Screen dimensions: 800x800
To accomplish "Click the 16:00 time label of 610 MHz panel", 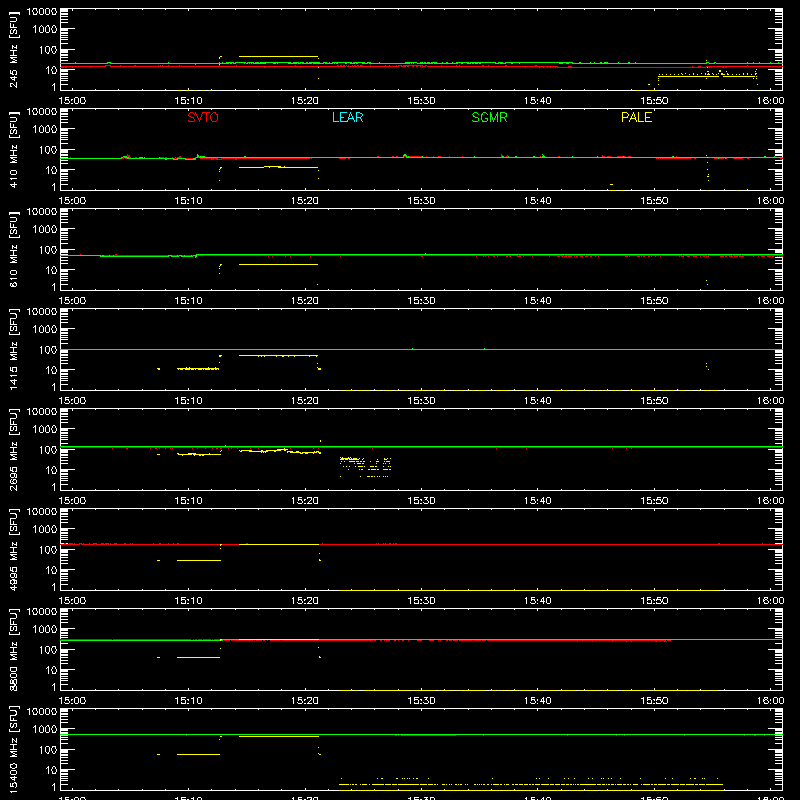I will coord(770,301).
